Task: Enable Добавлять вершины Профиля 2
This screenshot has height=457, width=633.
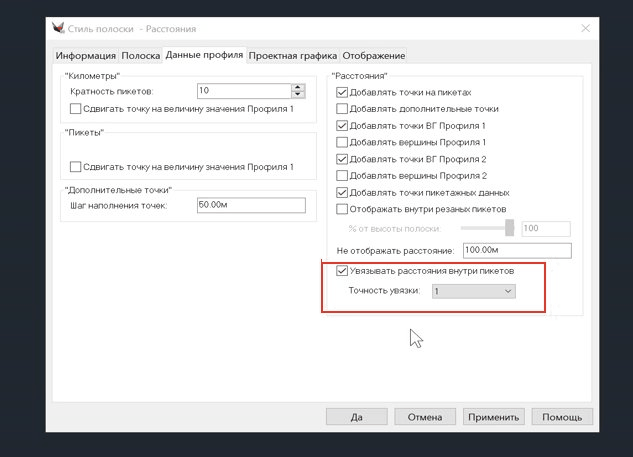Action: pos(343,175)
